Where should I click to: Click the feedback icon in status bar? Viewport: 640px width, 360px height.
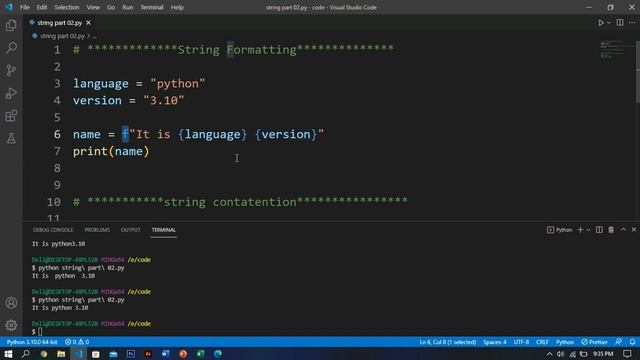pos(619,342)
